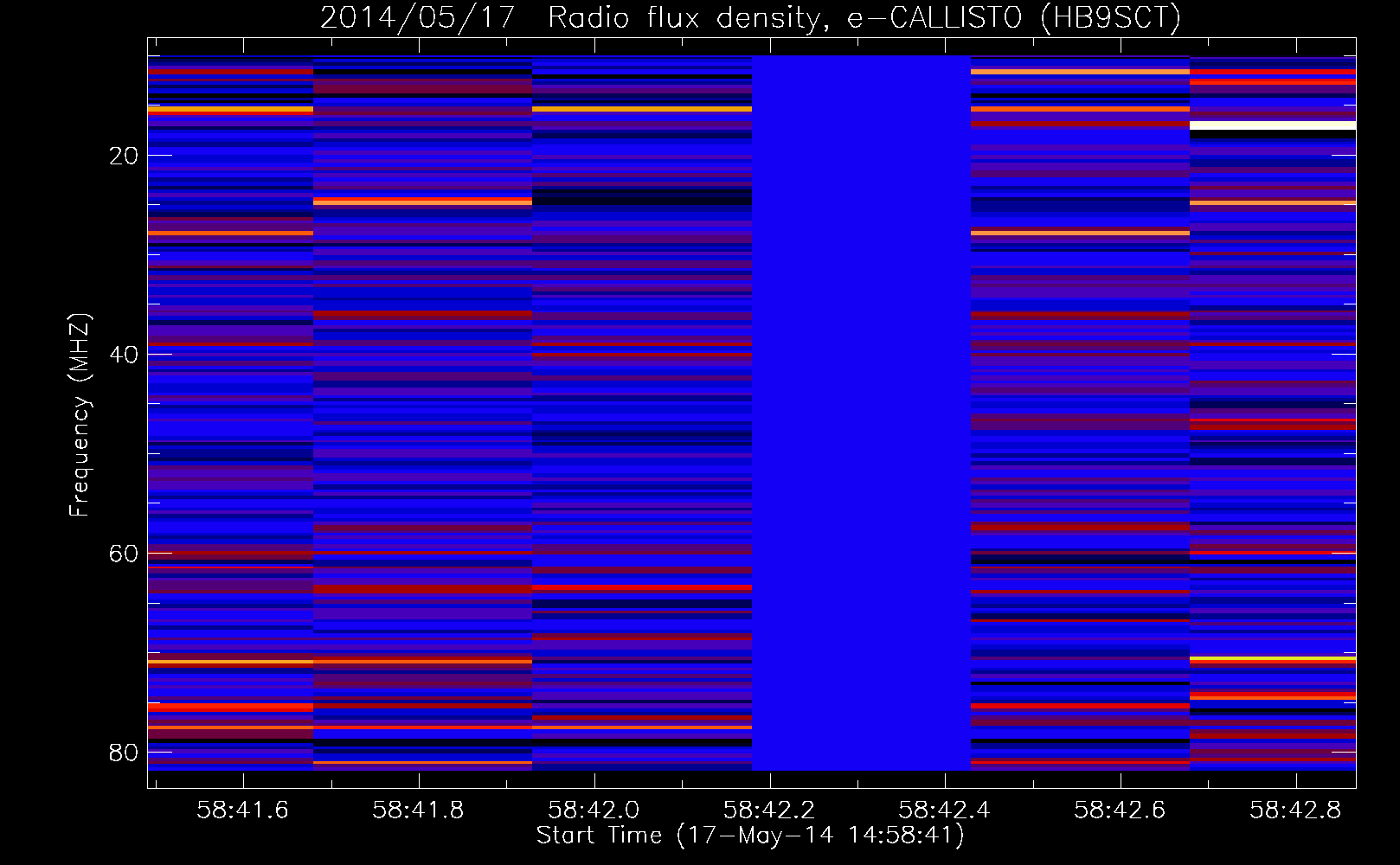Click time tick label '58:41.8'
1400x865 pixels.
click(x=418, y=810)
